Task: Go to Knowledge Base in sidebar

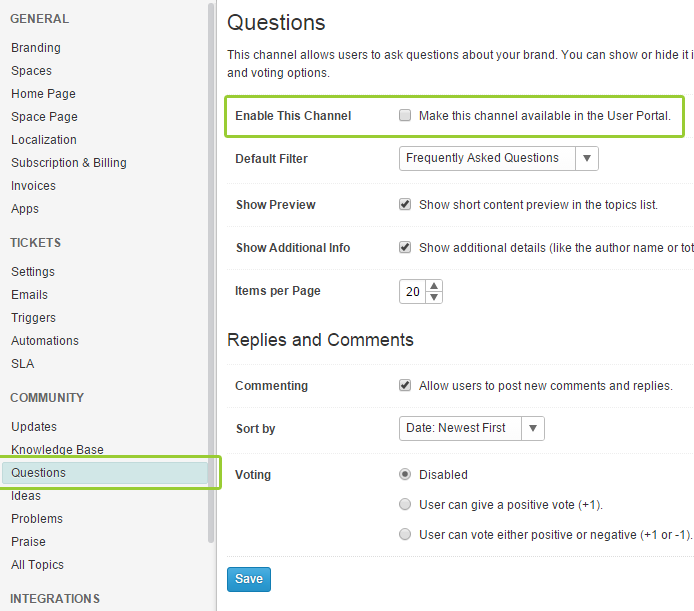Action: click(x=57, y=450)
